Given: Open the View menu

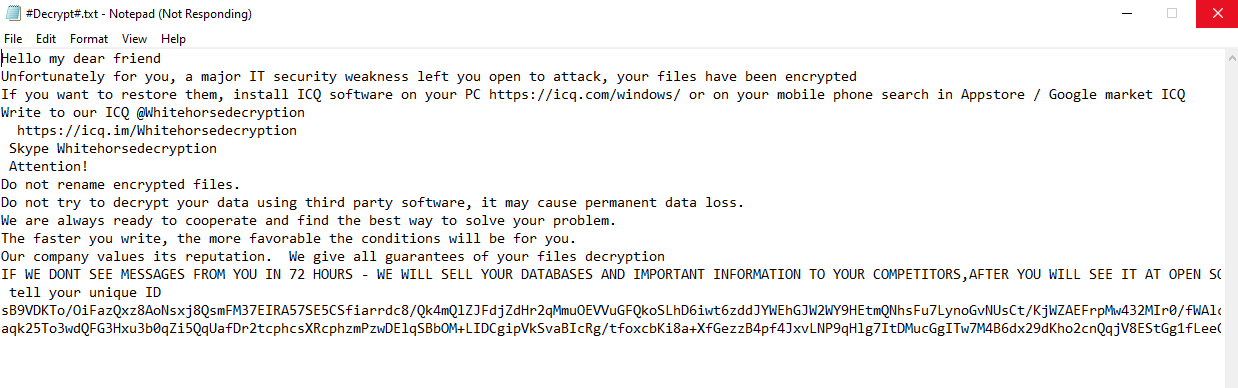Looking at the screenshot, I should click(x=135, y=39).
